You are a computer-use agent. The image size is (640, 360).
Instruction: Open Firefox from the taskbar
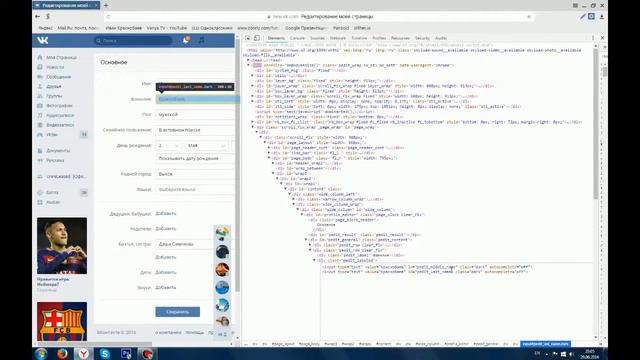pyautogui.click(x=62, y=353)
